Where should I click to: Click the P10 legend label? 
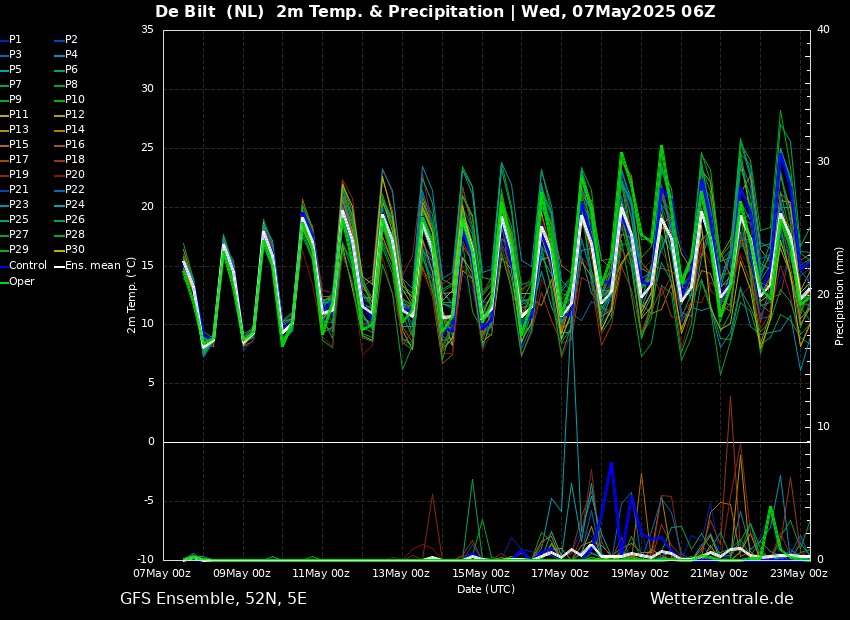point(75,100)
